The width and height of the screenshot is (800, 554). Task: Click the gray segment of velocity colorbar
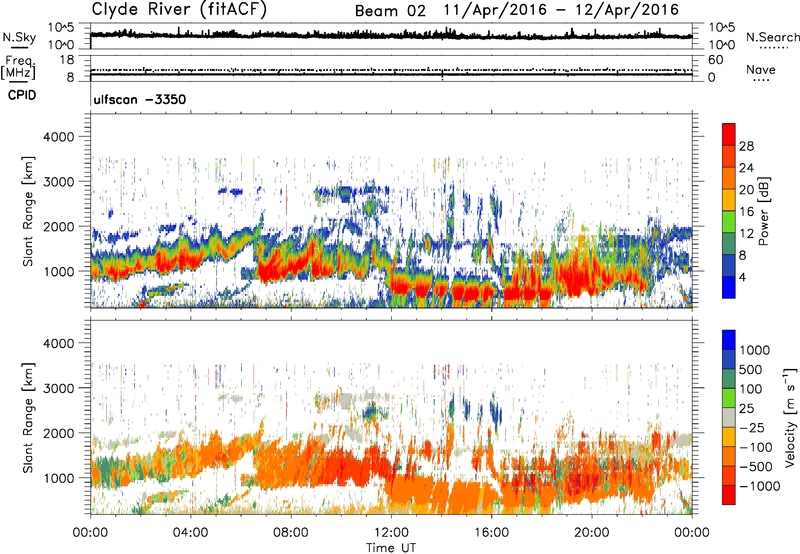coord(729,417)
